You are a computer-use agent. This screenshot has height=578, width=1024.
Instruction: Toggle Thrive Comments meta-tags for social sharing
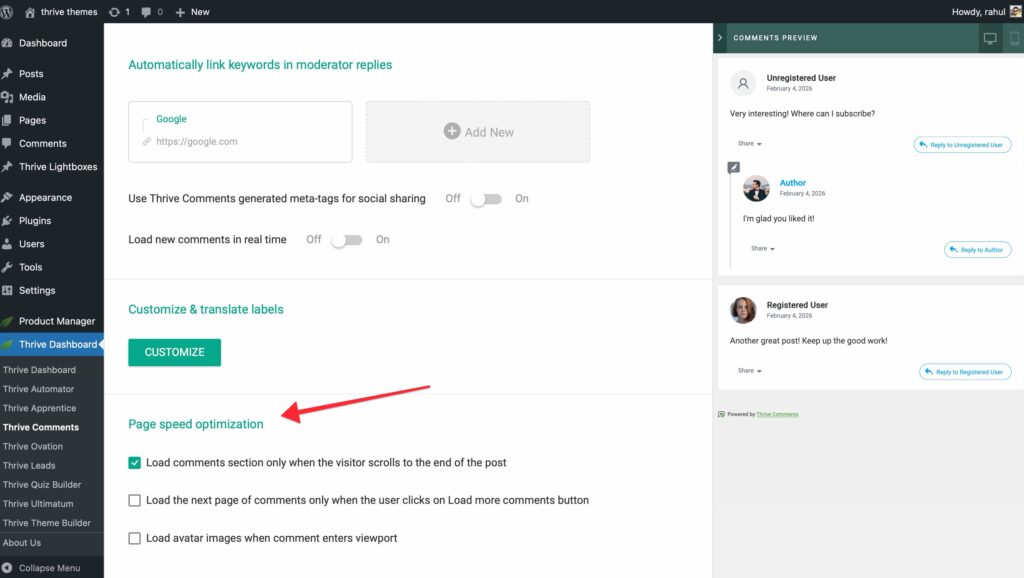point(485,199)
